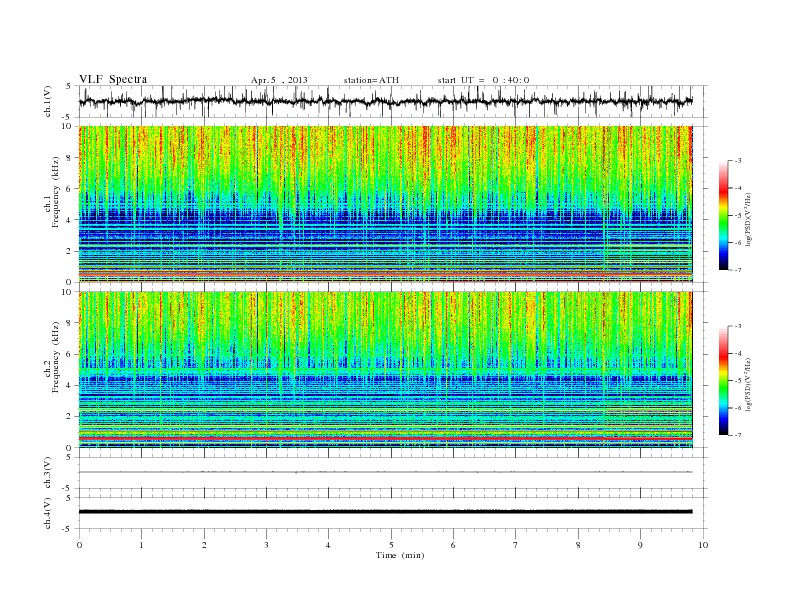Click the ch.2 spectrogram color scale bar
The height and width of the screenshot is (612, 792).
[724, 381]
